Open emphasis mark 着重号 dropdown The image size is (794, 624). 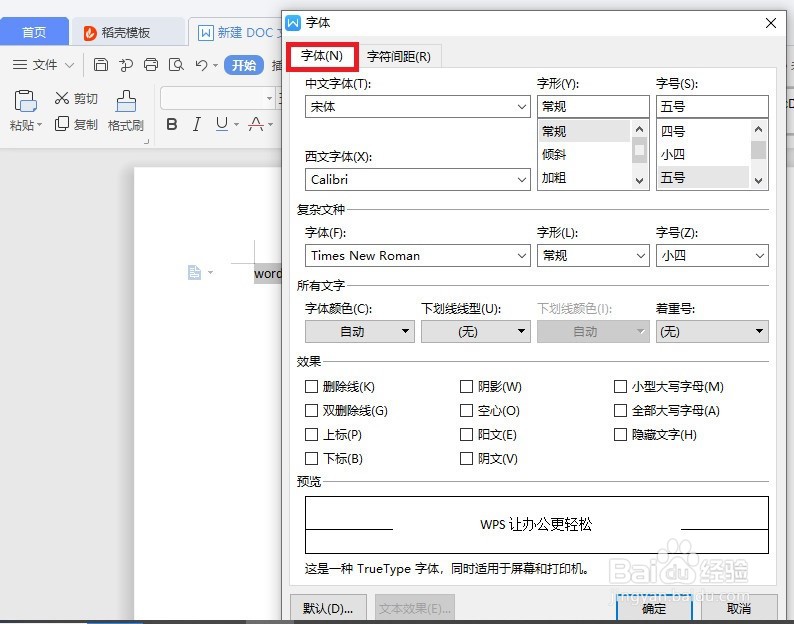[x=712, y=331]
